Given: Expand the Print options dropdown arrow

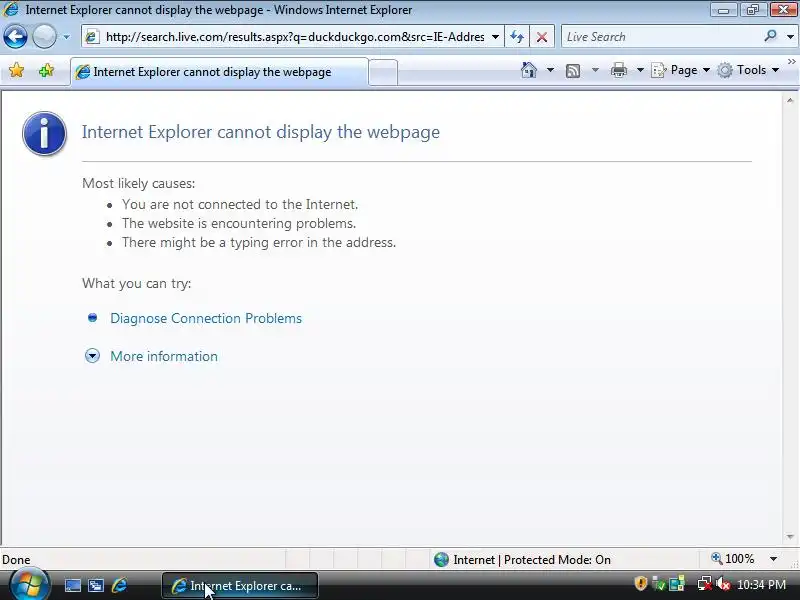Looking at the screenshot, I should pyautogui.click(x=640, y=70).
